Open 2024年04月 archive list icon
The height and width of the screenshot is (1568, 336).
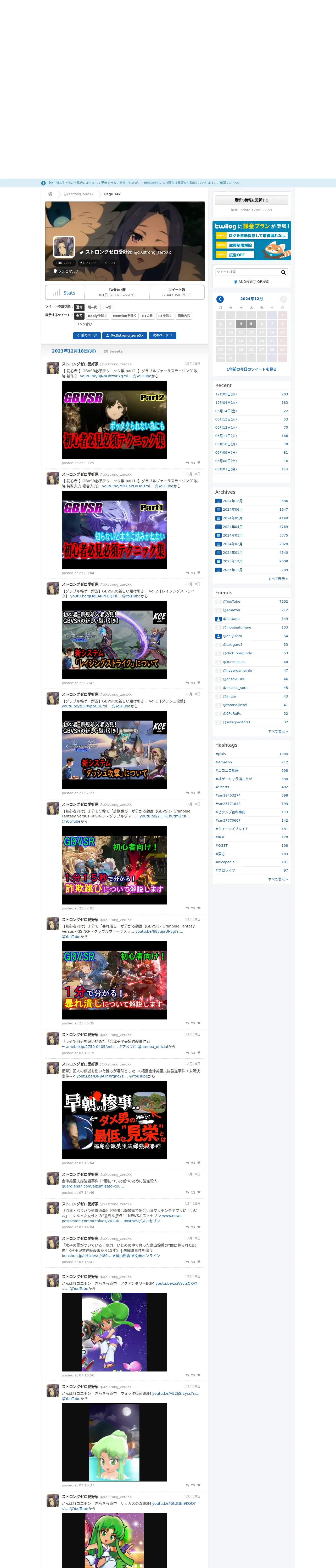click(218, 527)
